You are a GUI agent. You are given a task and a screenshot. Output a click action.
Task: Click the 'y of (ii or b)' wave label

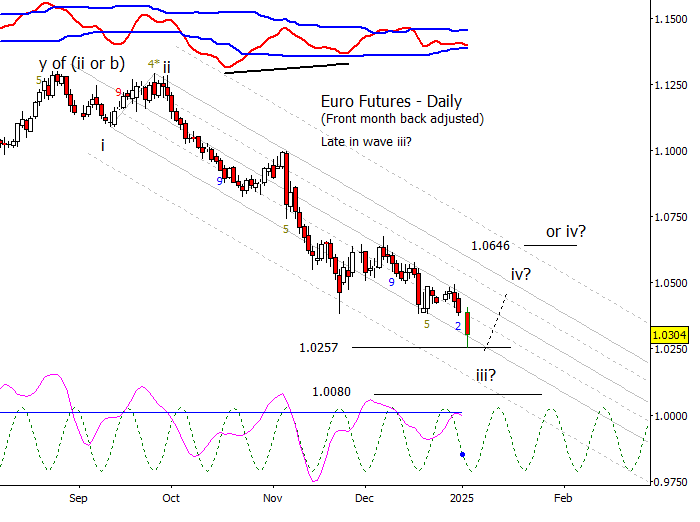[82, 63]
